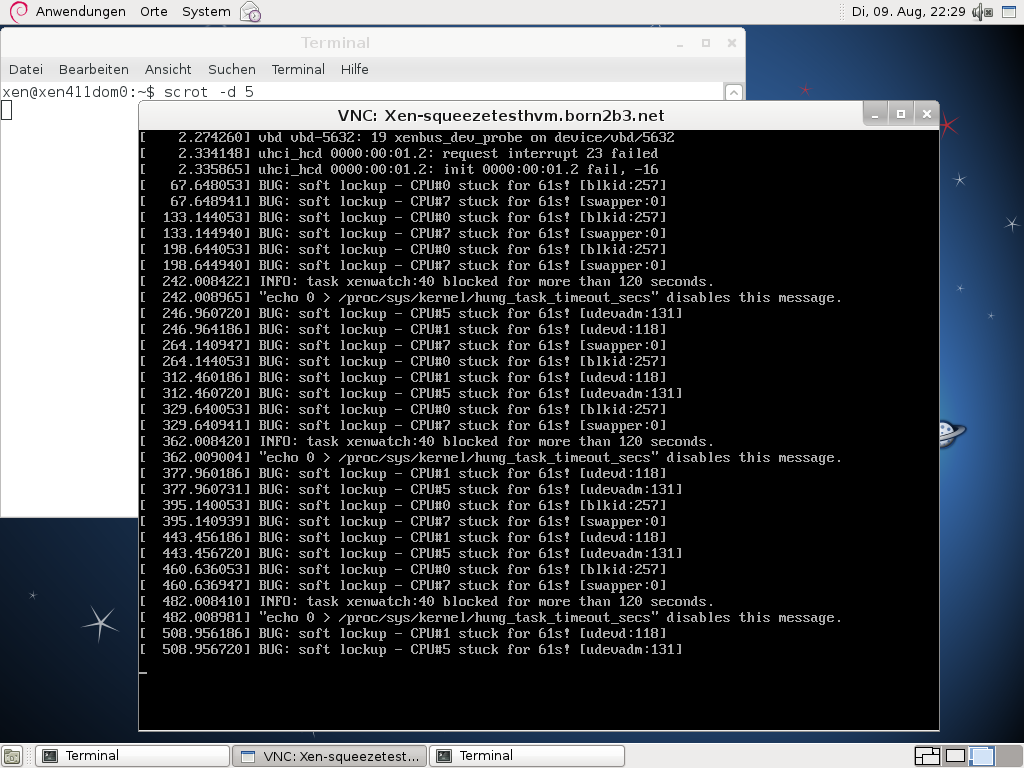This screenshot has width=1024, height=768.
Task: Open the Anwendungen menu with Debian logo
Action: (x=68, y=12)
